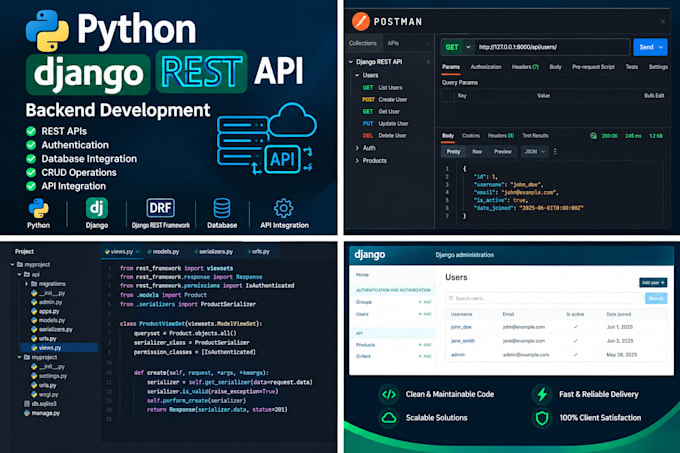Click the code brackets icon for Clean & Maintainable Code
Screen dimensions: 680x453
[x=389, y=394]
